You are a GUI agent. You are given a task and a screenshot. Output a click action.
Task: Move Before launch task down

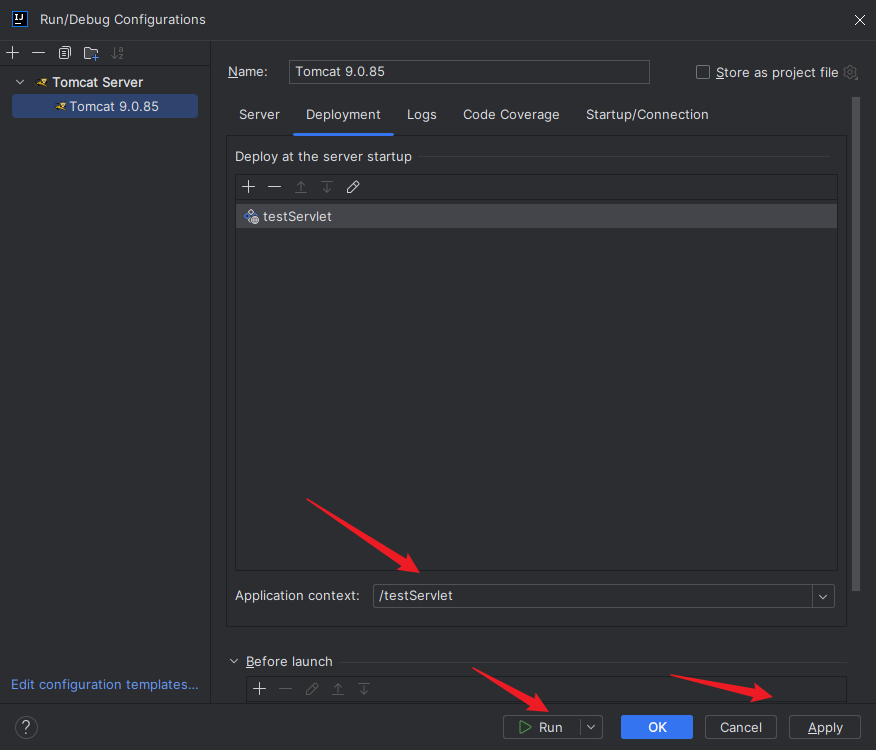tap(364, 689)
